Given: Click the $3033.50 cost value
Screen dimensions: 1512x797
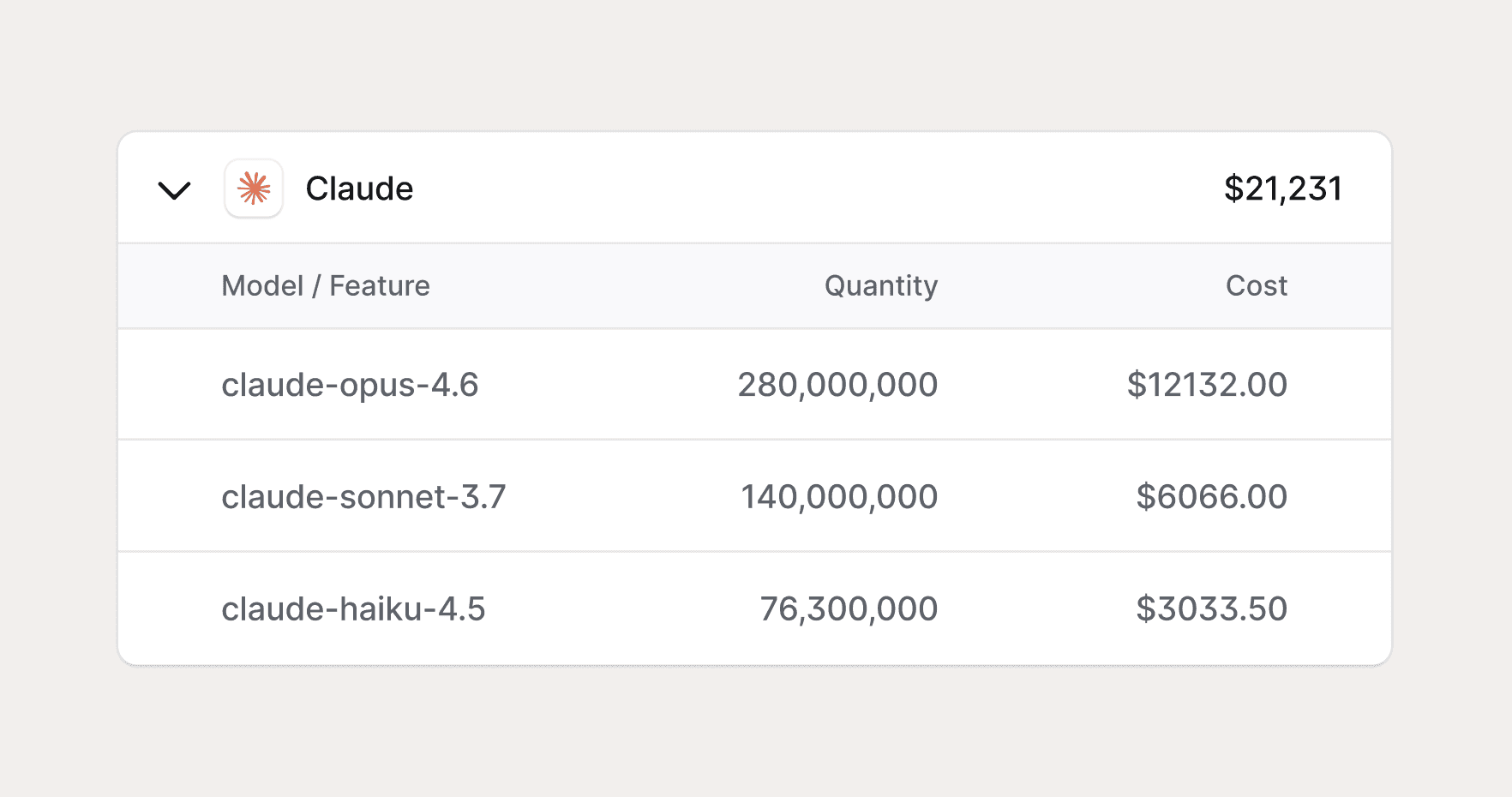Looking at the screenshot, I should tap(1211, 608).
